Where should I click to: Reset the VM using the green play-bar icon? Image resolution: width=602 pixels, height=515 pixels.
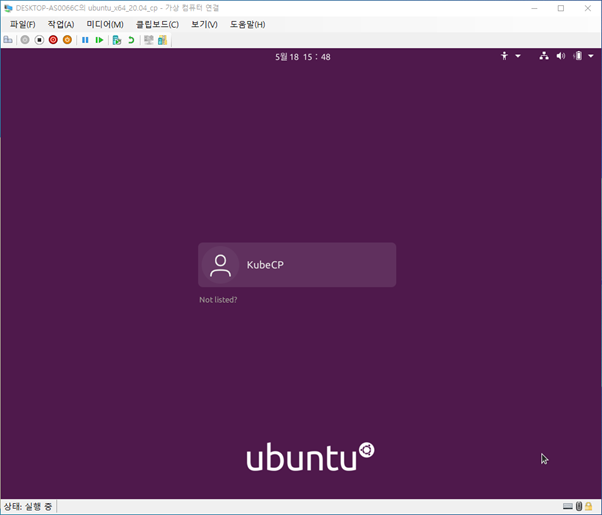[99, 40]
